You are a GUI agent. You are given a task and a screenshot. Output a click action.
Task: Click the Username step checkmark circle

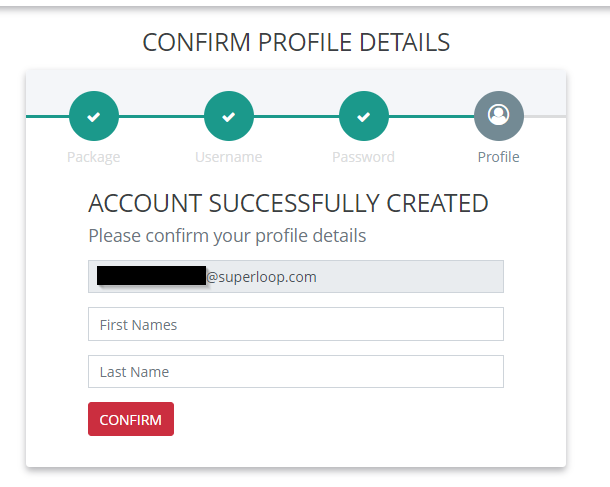[229, 117]
